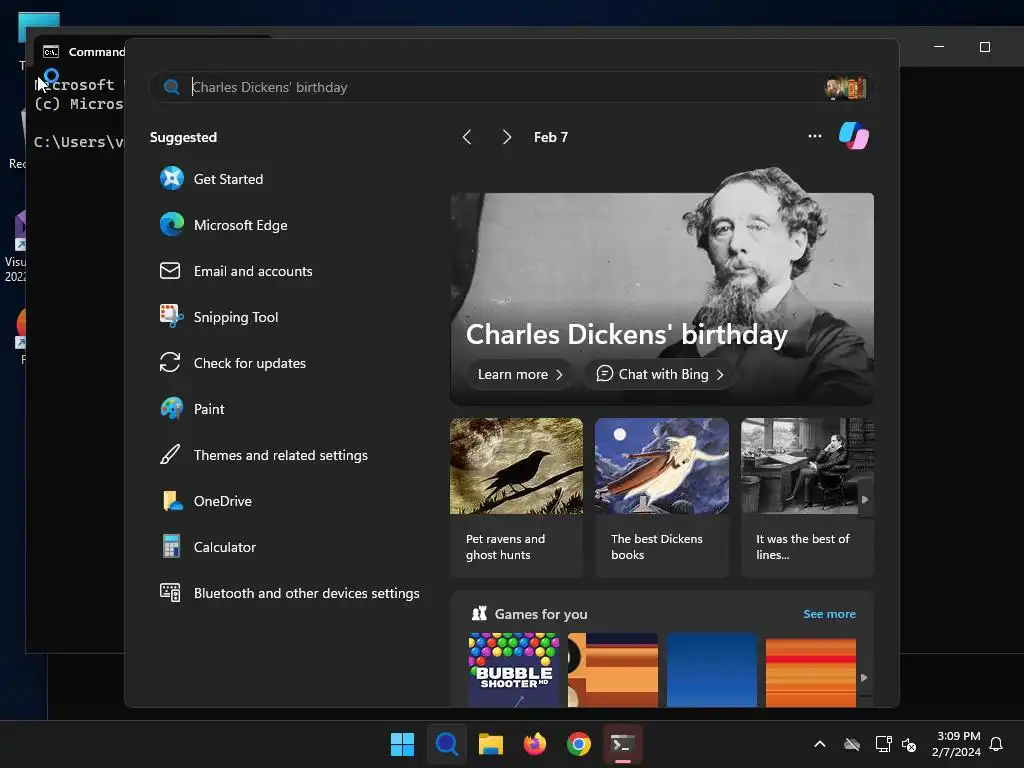Open Bubble Shooter HD game
The height and width of the screenshot is (768, 1024).
point(514,669)
